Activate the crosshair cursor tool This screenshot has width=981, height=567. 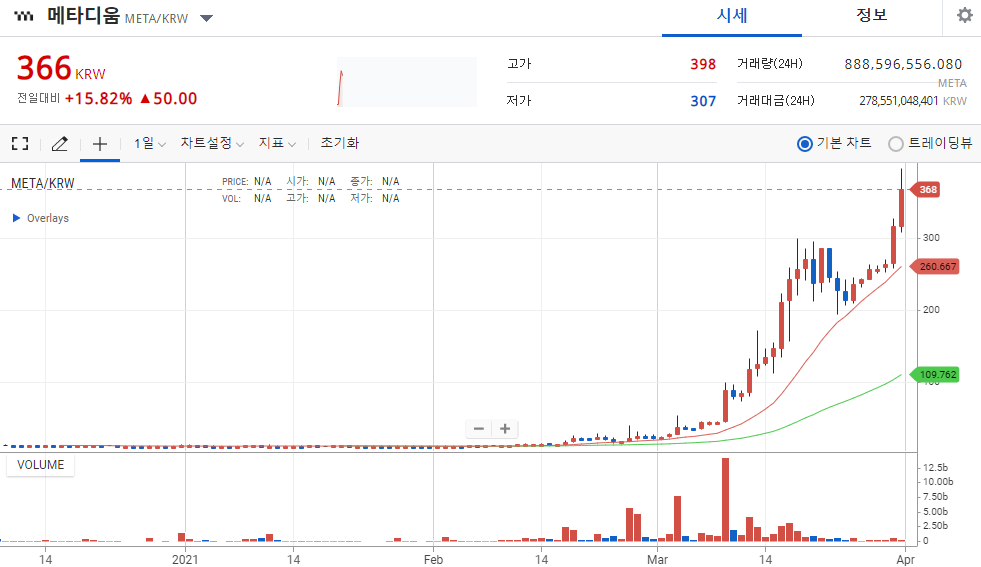coord(100,144)
